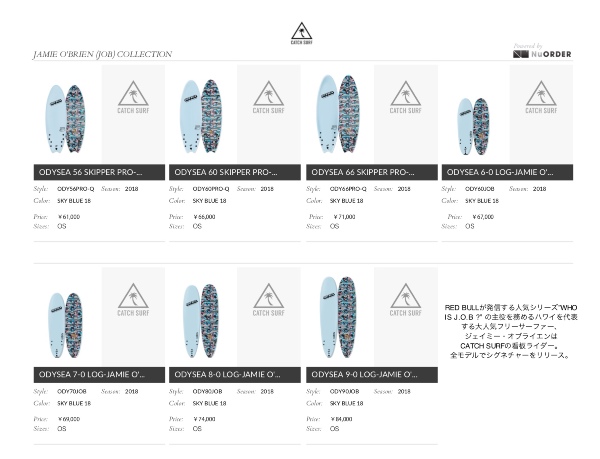Open the ODYSEA 8-0 LOG-JAMIE O' title
Screen dimensions: 600x459
tap(235, 374)
